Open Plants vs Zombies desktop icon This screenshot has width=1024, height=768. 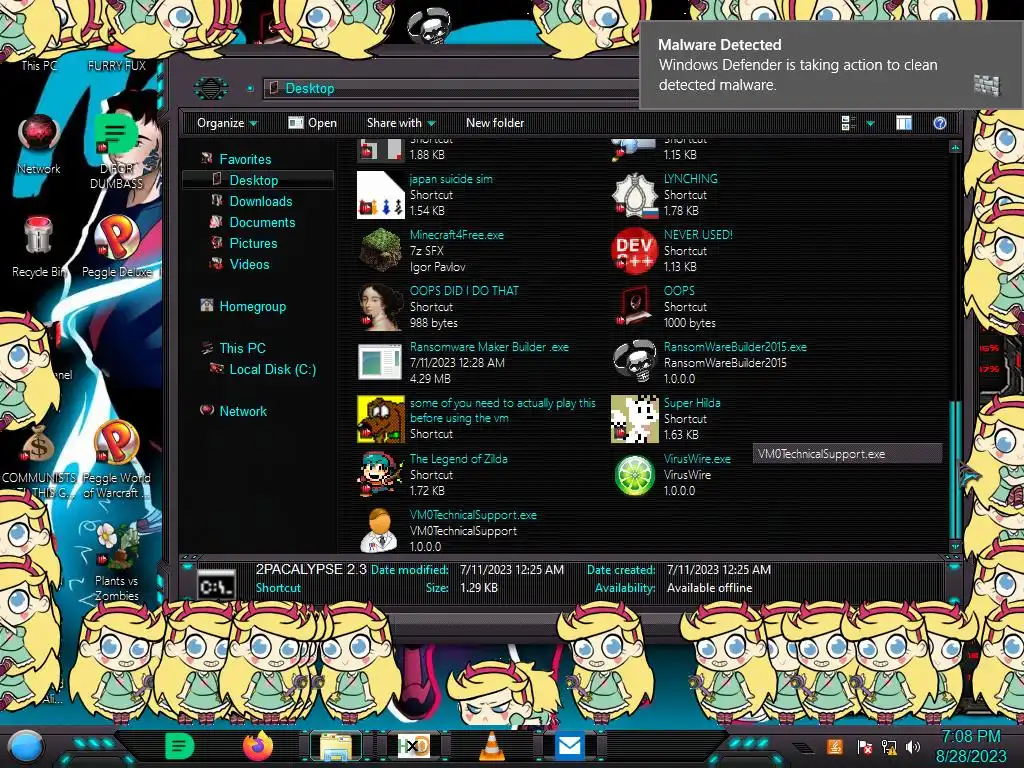pyautogui.click(x=117, y=545)
